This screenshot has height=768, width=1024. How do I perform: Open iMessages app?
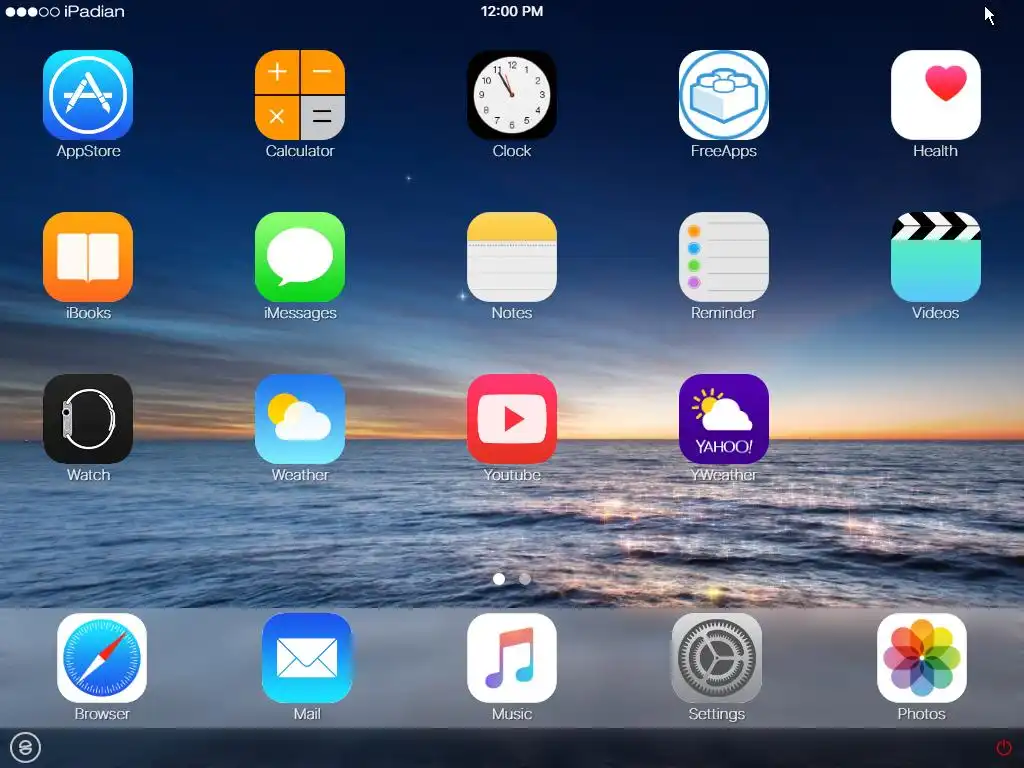300,257
